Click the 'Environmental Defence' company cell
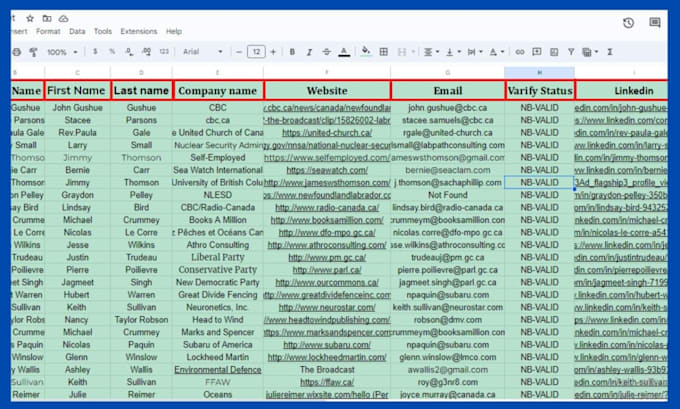The image size is (680, 409). [x=218, y=370]
